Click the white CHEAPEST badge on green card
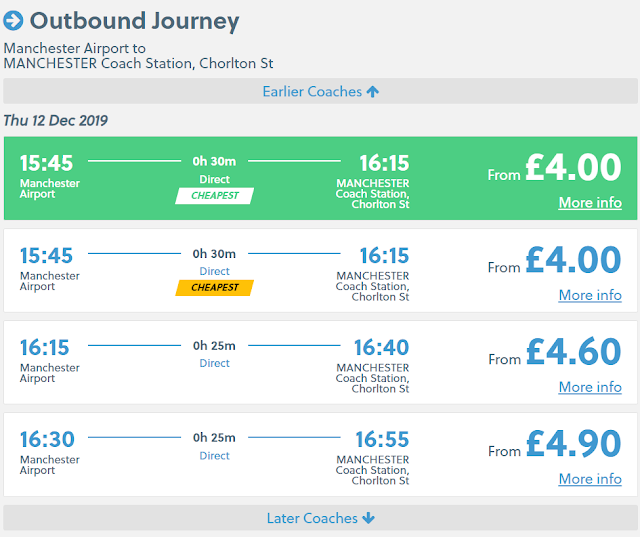This screenshot has width=640, height=537. point(215,196)
